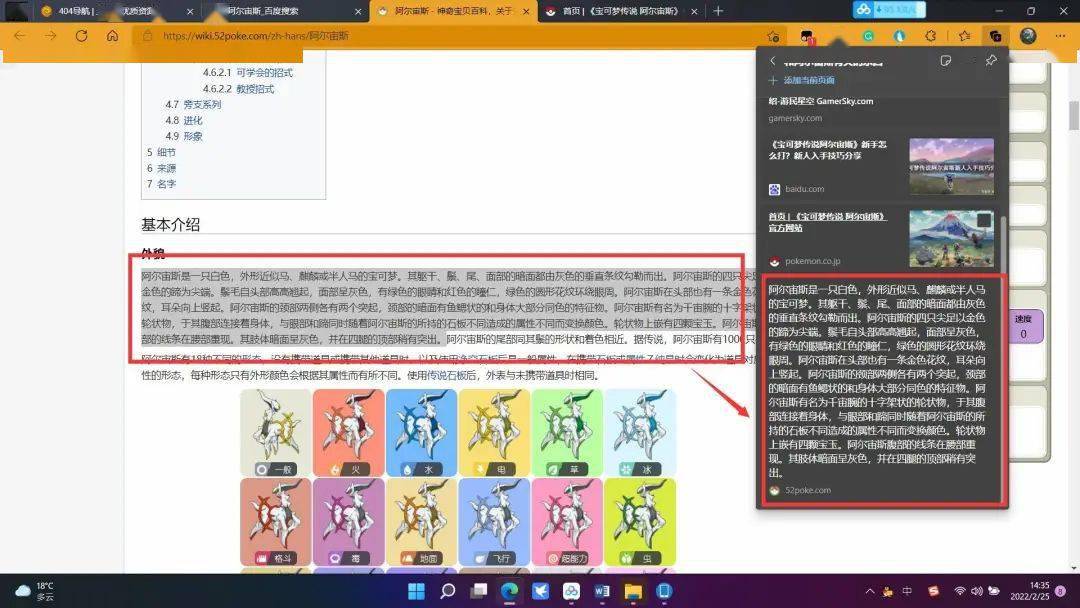The image size is (1080, 608).
Task: Select the 超能力 type Arceus image
Action: [567, 522]
